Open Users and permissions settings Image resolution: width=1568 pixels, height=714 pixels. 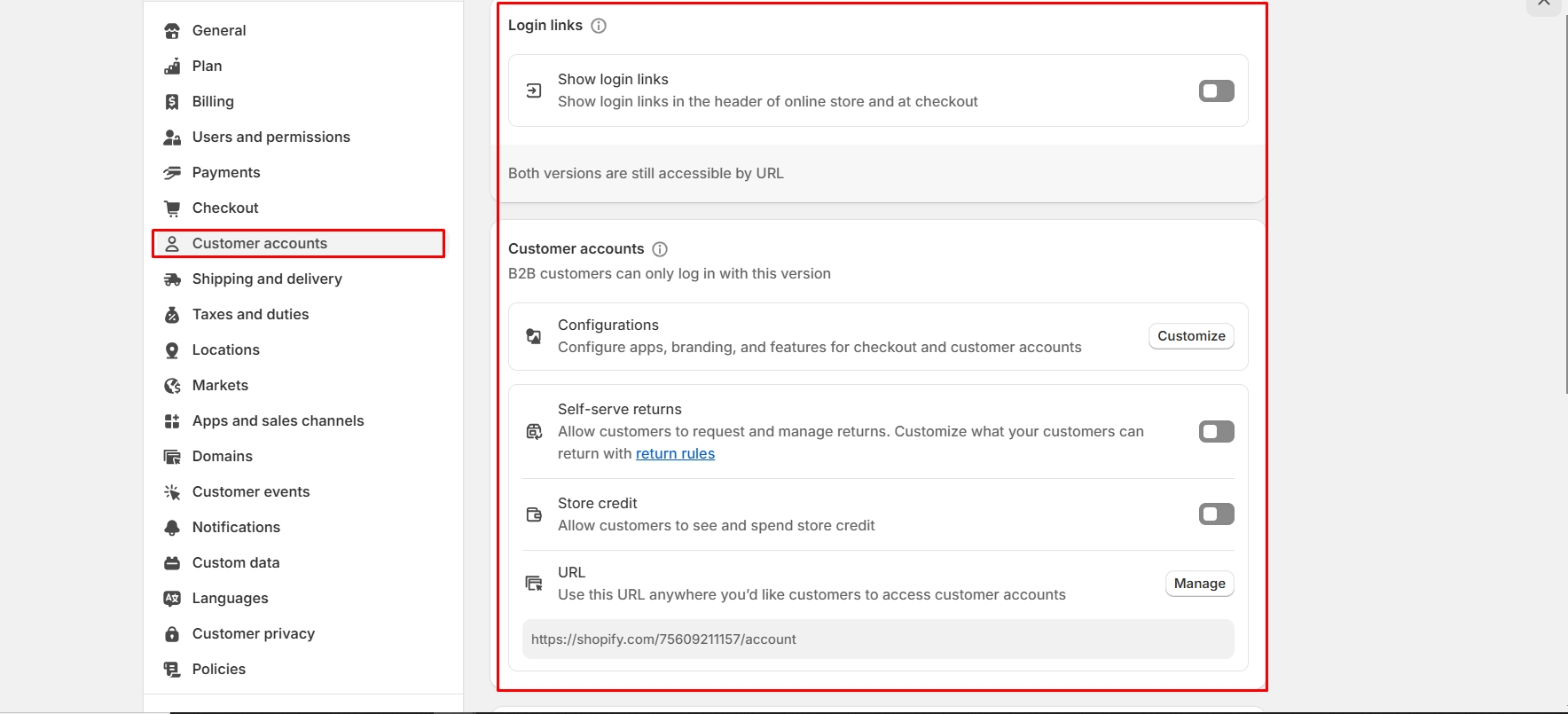(x=270, y=137)
